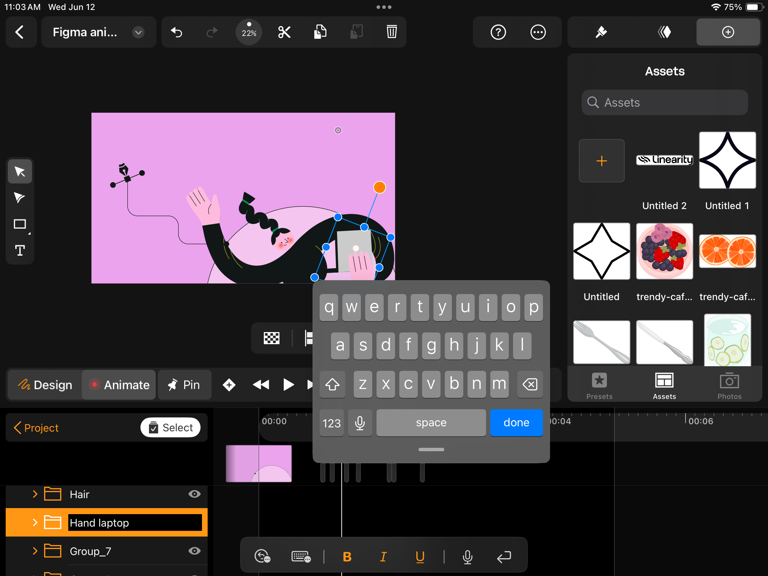Image resolution: width=768 pixels, height=576 pixels.
Task: Open the iPadOS multitasking three dots
Action: [x=384, y=7]
